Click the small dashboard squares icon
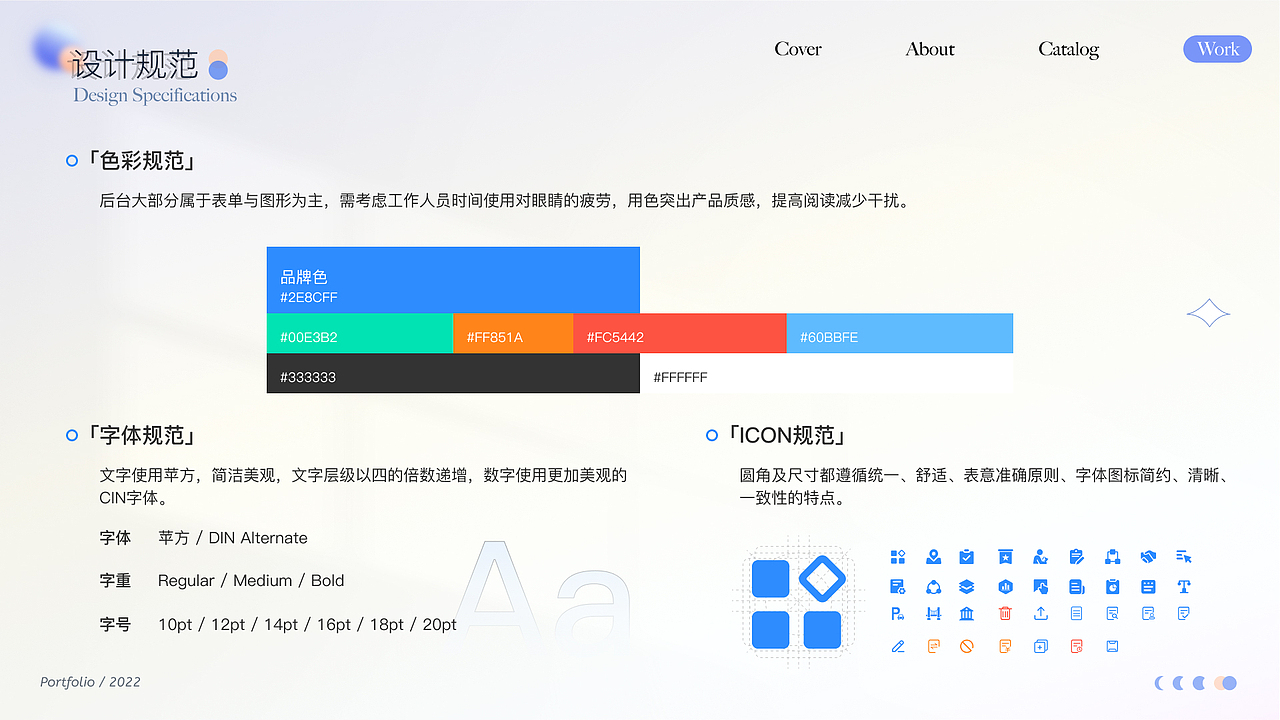 [898, 557]
